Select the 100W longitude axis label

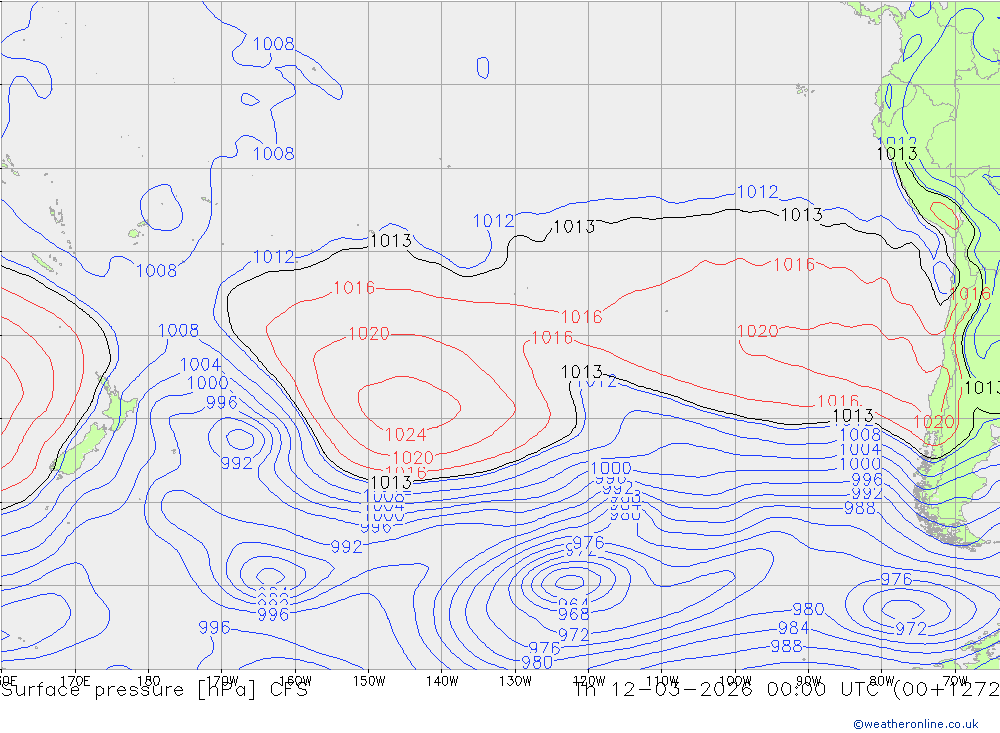[735, 681]
